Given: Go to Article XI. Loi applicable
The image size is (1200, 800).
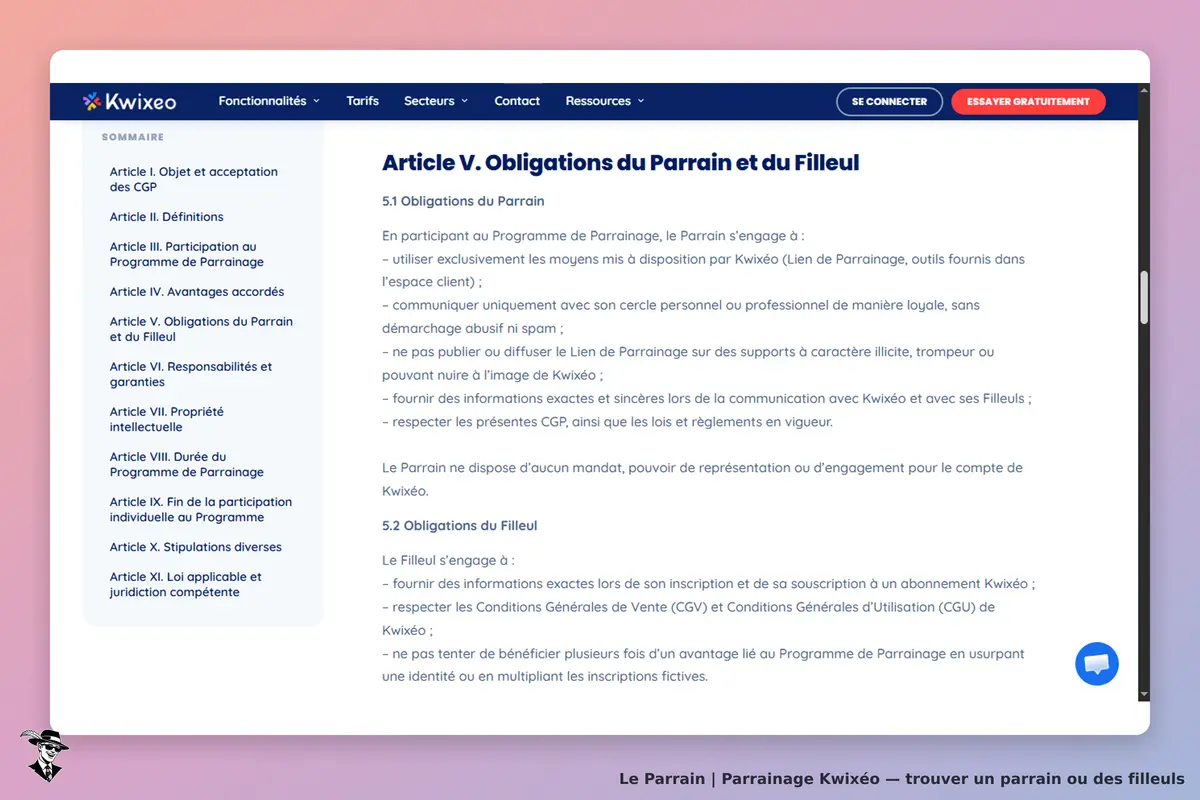Looking at the screenshot, I should coord(186,584).
